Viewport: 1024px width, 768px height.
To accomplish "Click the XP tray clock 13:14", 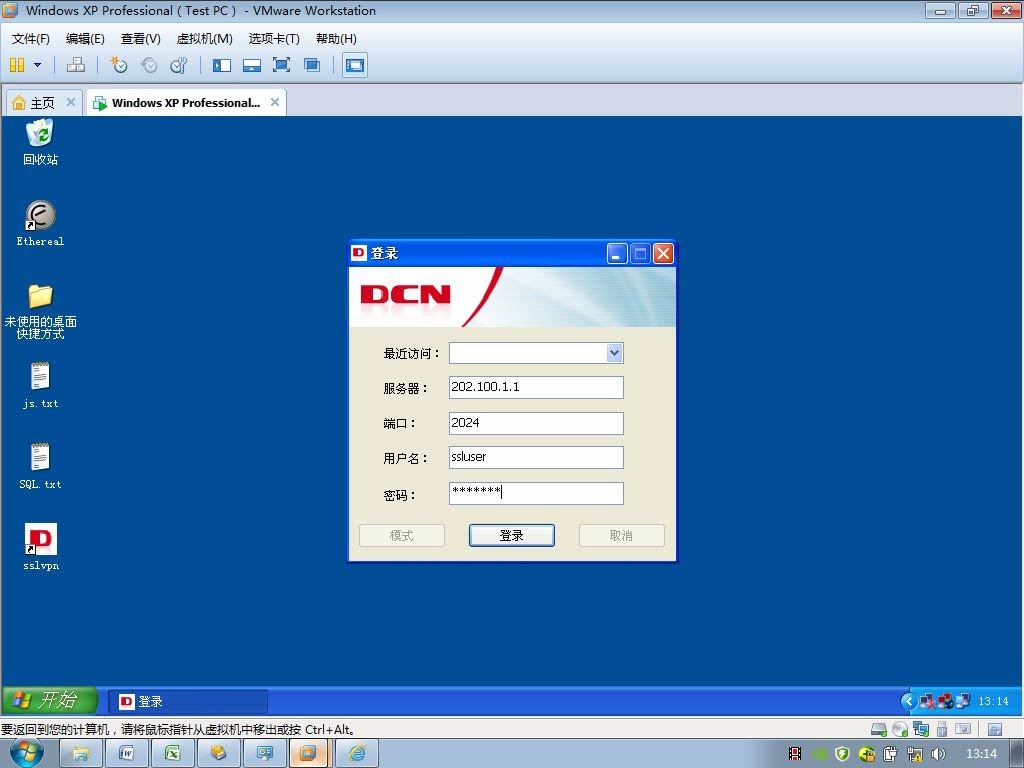I will click(x=993, y=701).
